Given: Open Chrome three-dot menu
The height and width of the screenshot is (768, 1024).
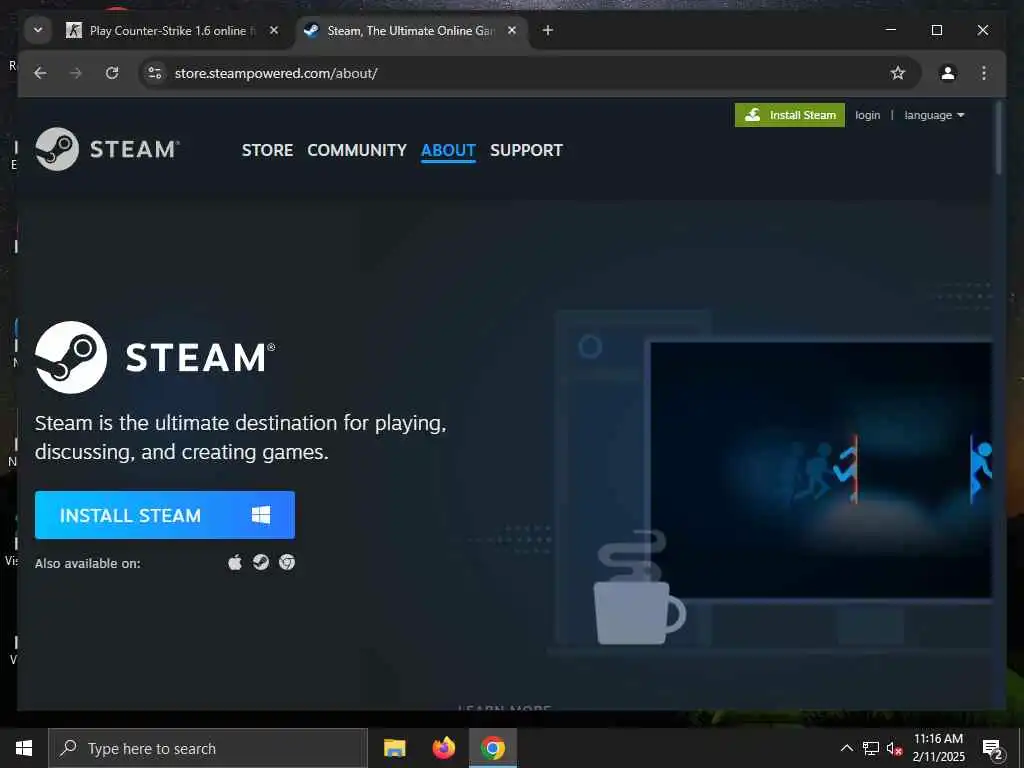Looking at the screenshot, I should 984,73.
